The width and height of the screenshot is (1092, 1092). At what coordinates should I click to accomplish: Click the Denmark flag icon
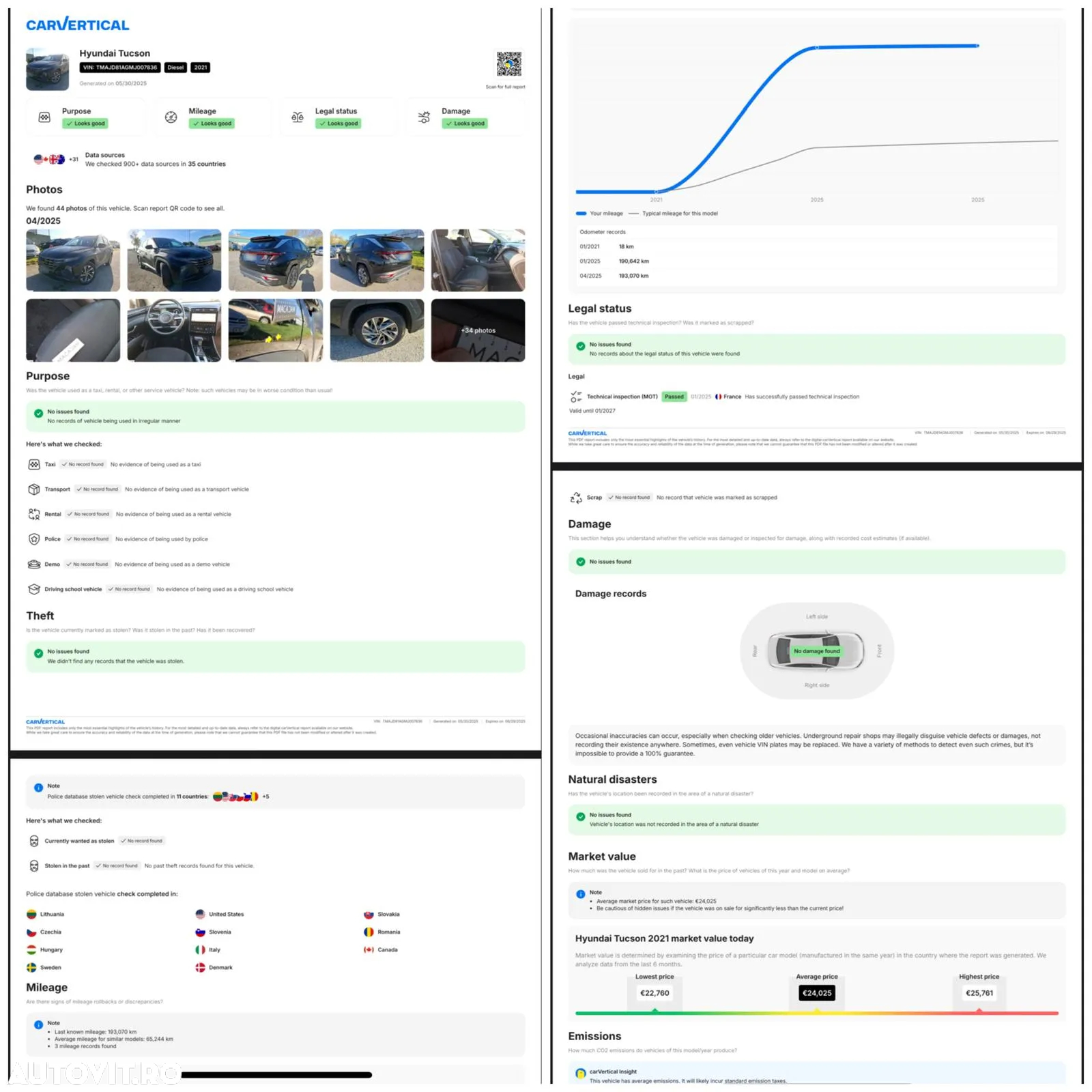point(200,968)
